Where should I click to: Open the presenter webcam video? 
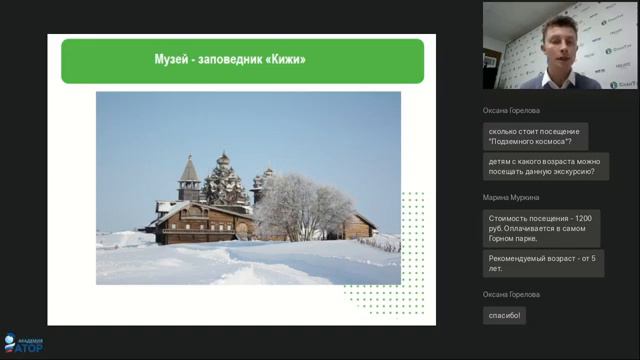pos(560,45)
